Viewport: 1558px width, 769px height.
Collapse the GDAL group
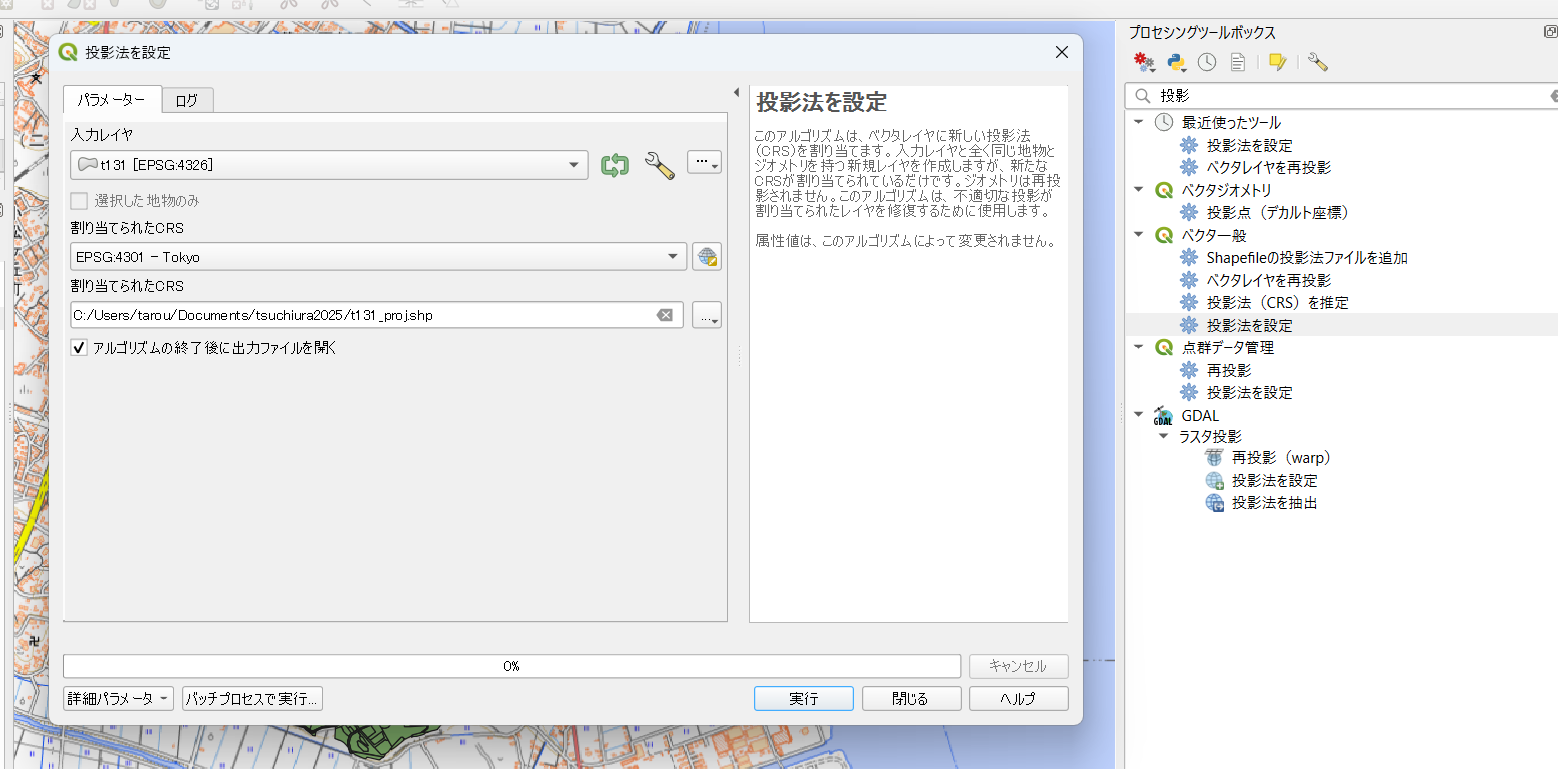(x=1138, y=415)
